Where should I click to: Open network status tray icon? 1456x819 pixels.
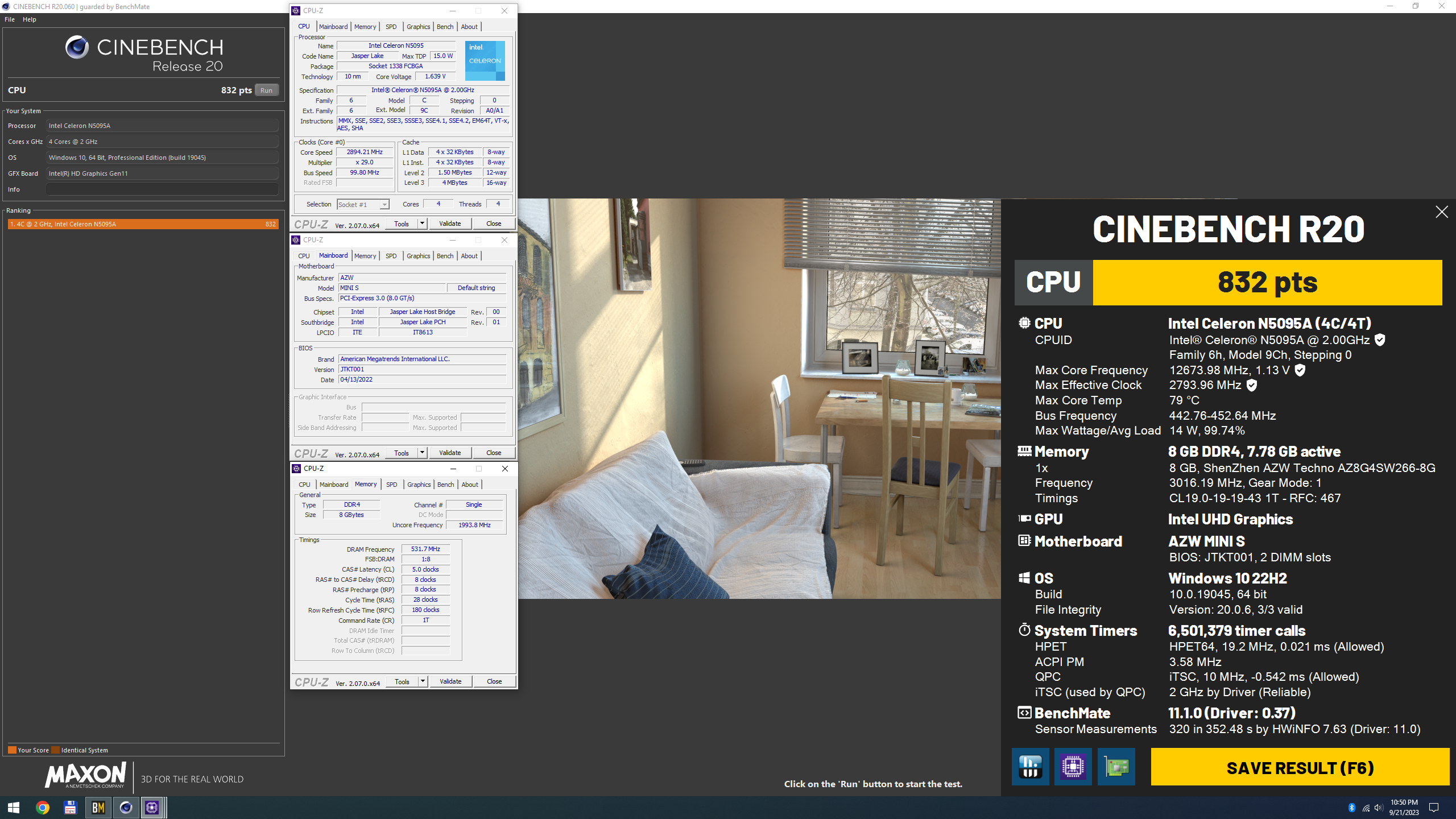click(x=1366, y=808)
